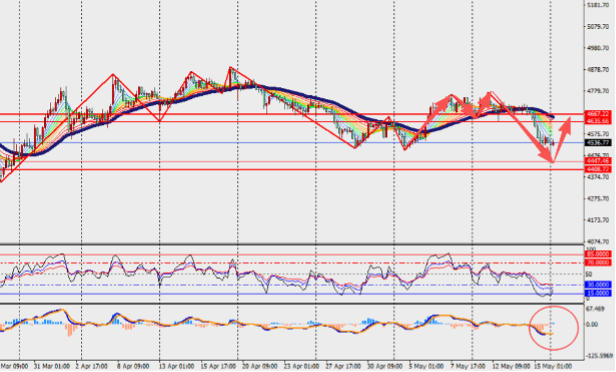Click the 4575.70 price axis label

(x=598, y=134)
